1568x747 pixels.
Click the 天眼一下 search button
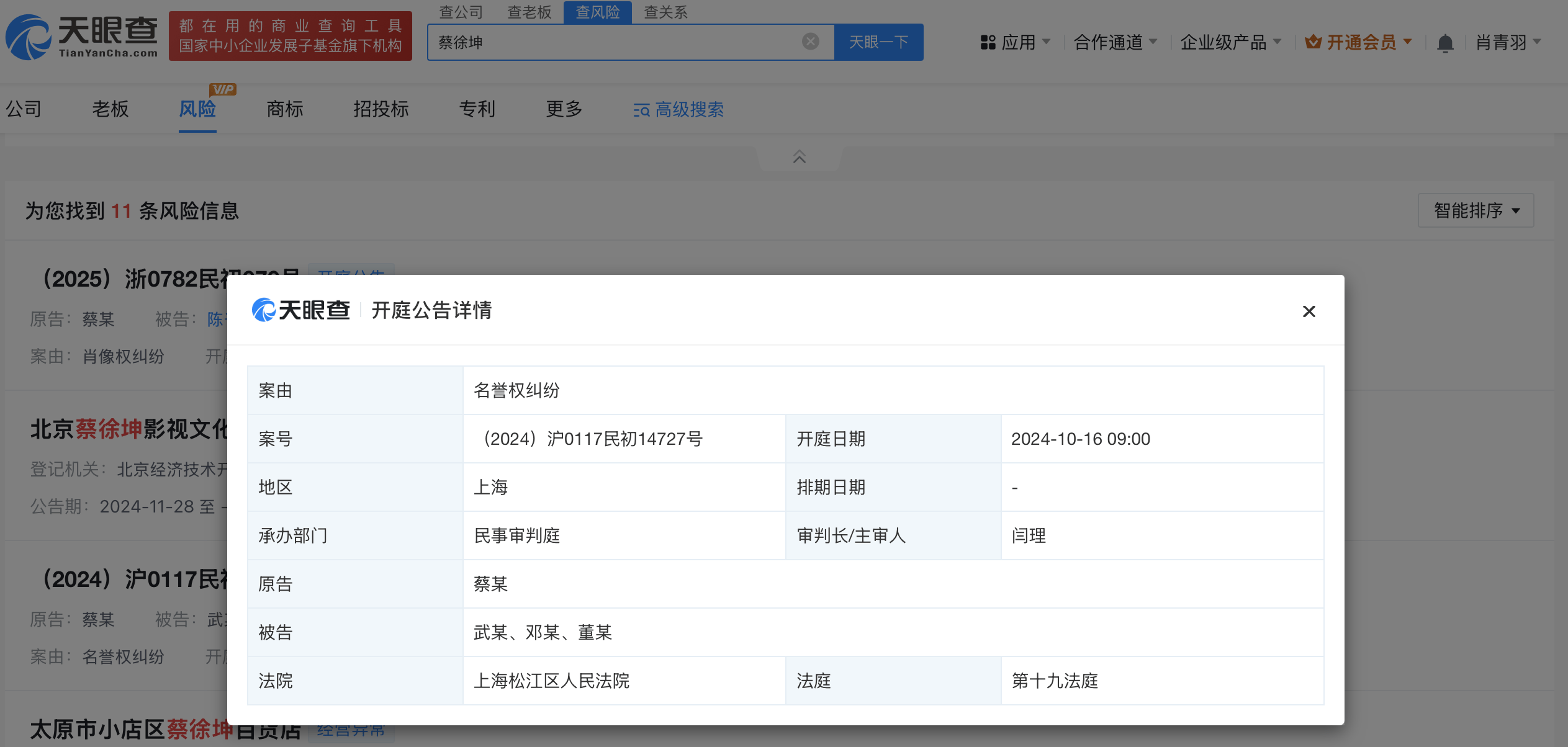click(879, 42)
